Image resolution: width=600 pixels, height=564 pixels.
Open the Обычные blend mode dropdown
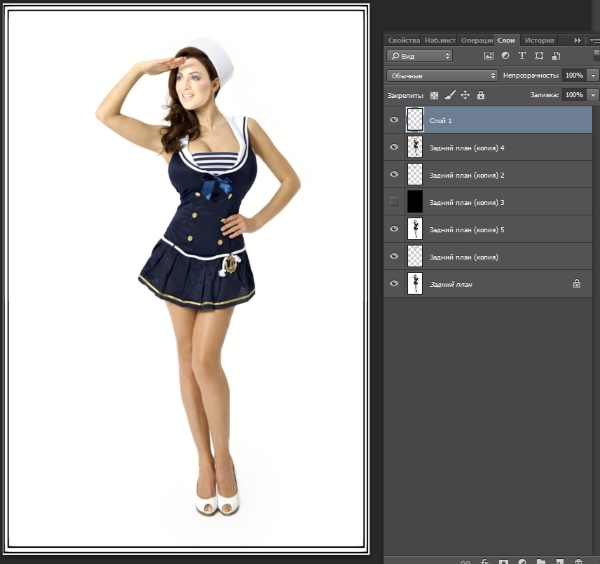click(x=442, y=75)
